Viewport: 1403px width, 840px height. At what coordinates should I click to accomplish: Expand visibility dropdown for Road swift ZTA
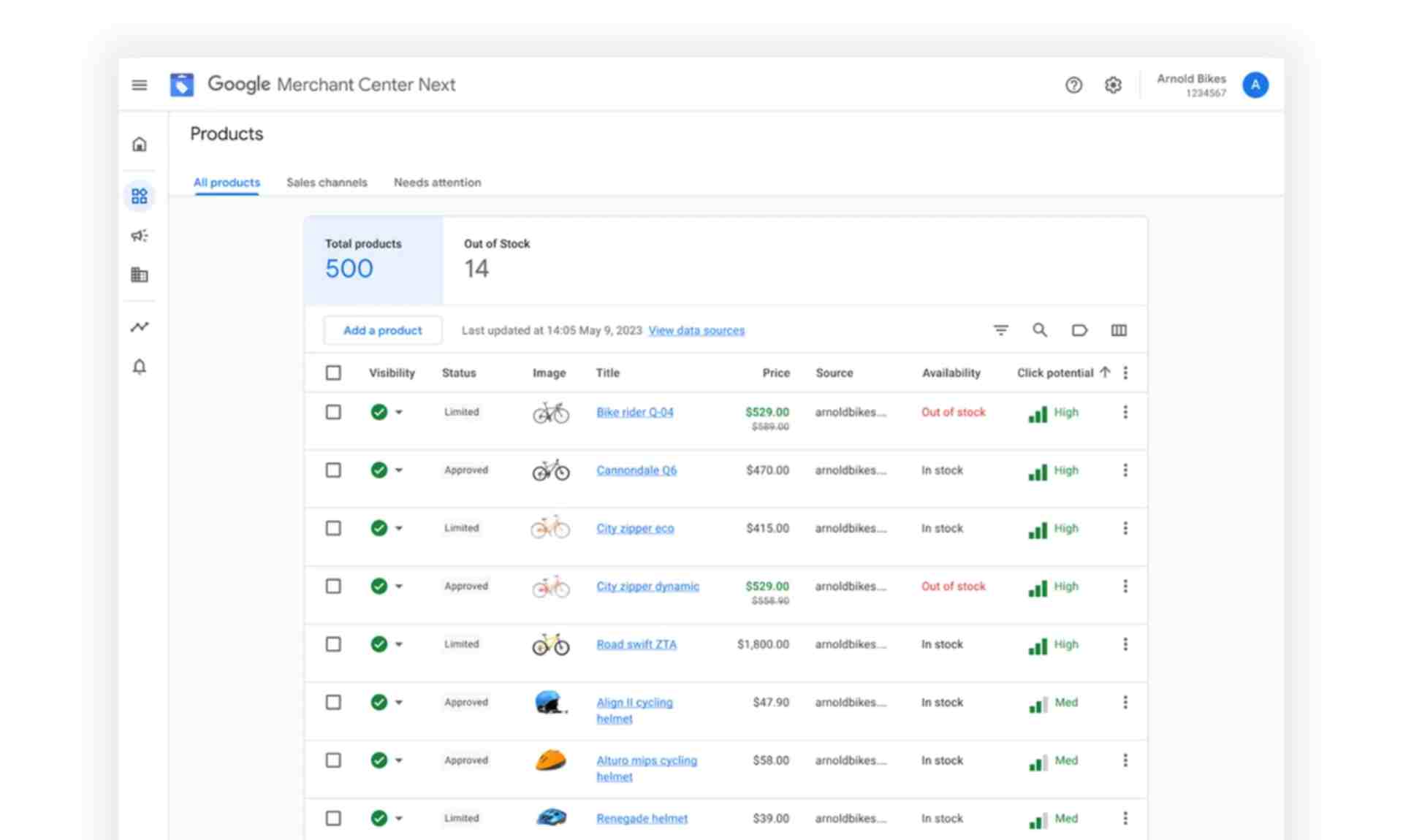click(x=399, y=644)
